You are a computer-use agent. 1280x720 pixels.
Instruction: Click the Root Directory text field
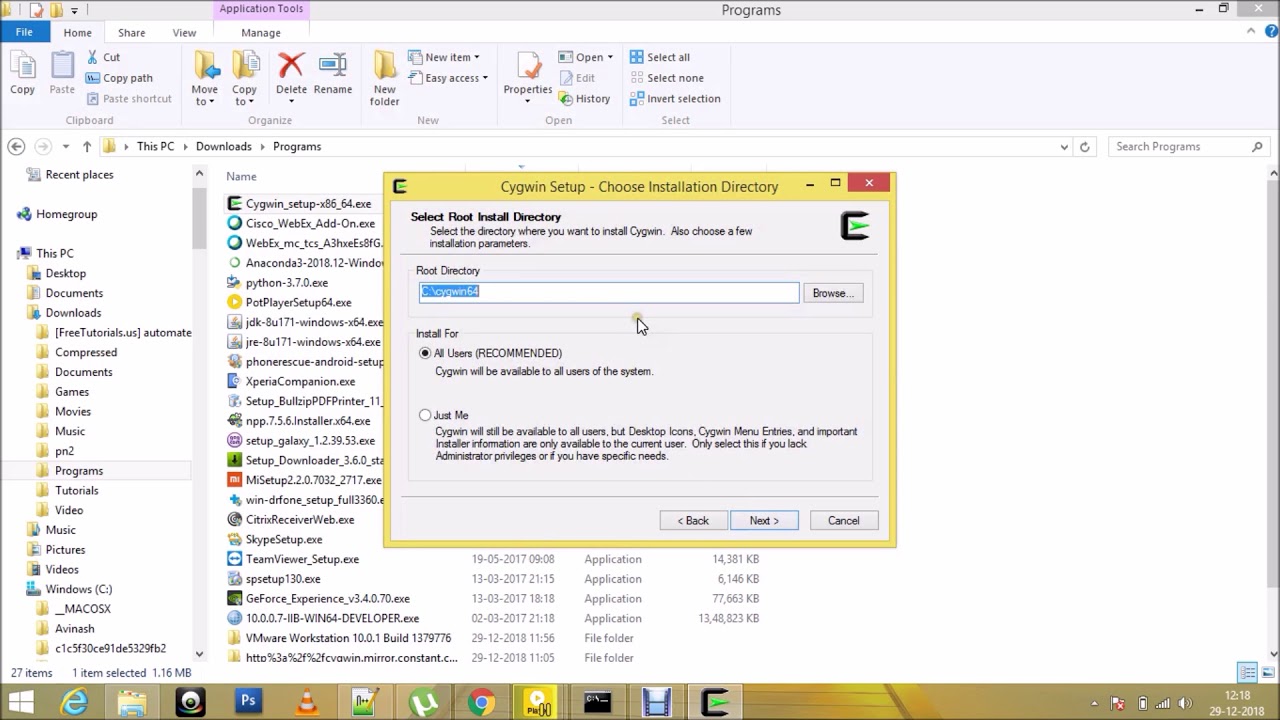click(x=609, y=292)
